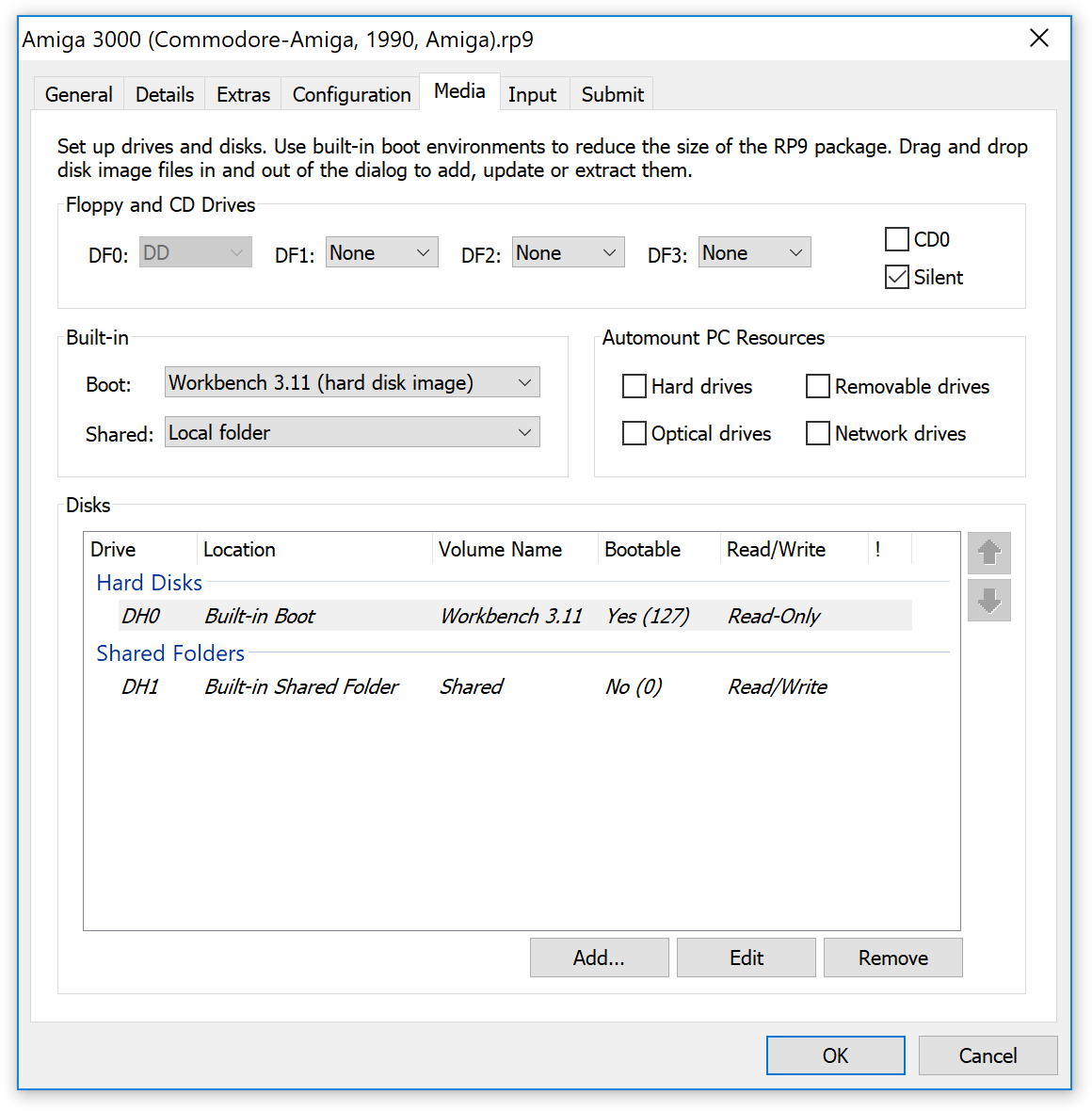This screenshot has height=1111, width=1092.
Task: Click the Volume Name column header
Action: point(500,549)
